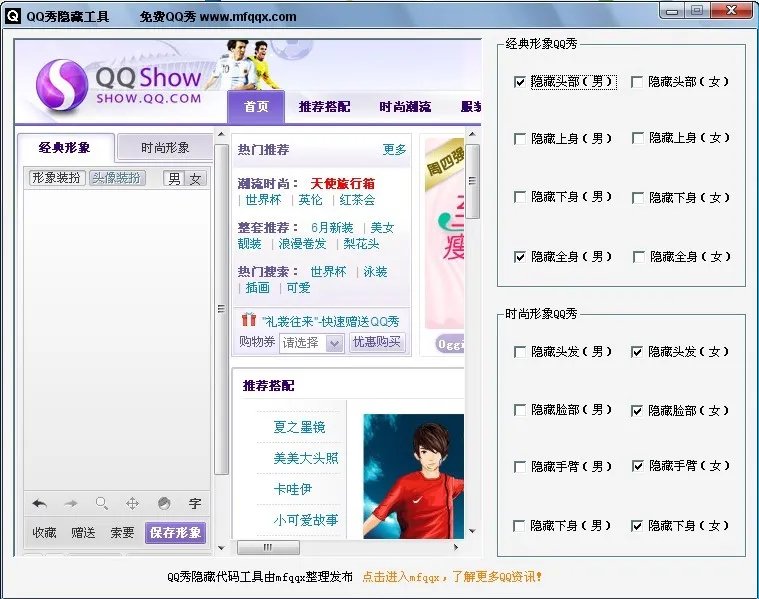Click the 赠送 button
The height and width of the screenshot is (599, 759).
83,533
